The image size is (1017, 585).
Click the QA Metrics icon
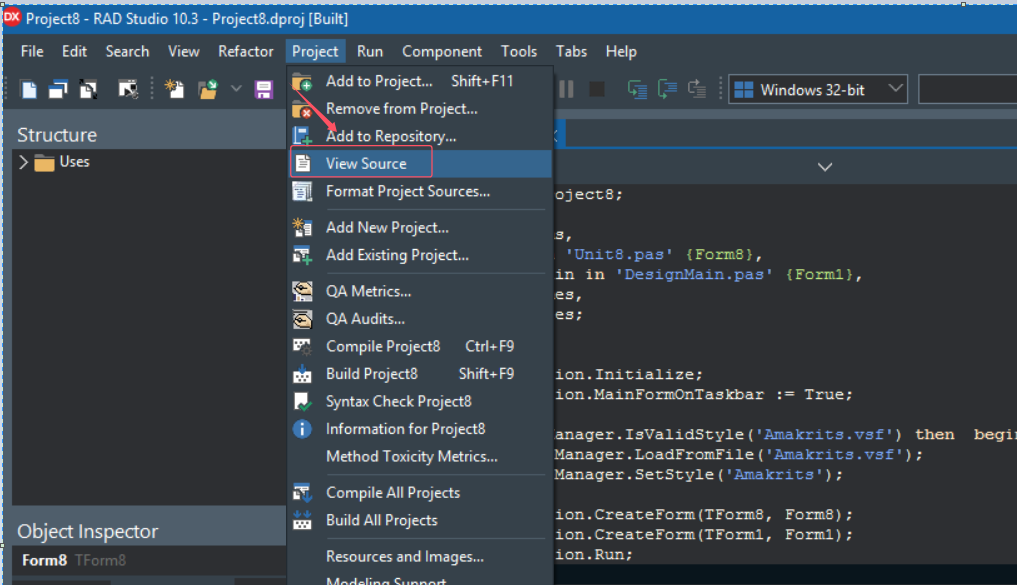[302, 291]
